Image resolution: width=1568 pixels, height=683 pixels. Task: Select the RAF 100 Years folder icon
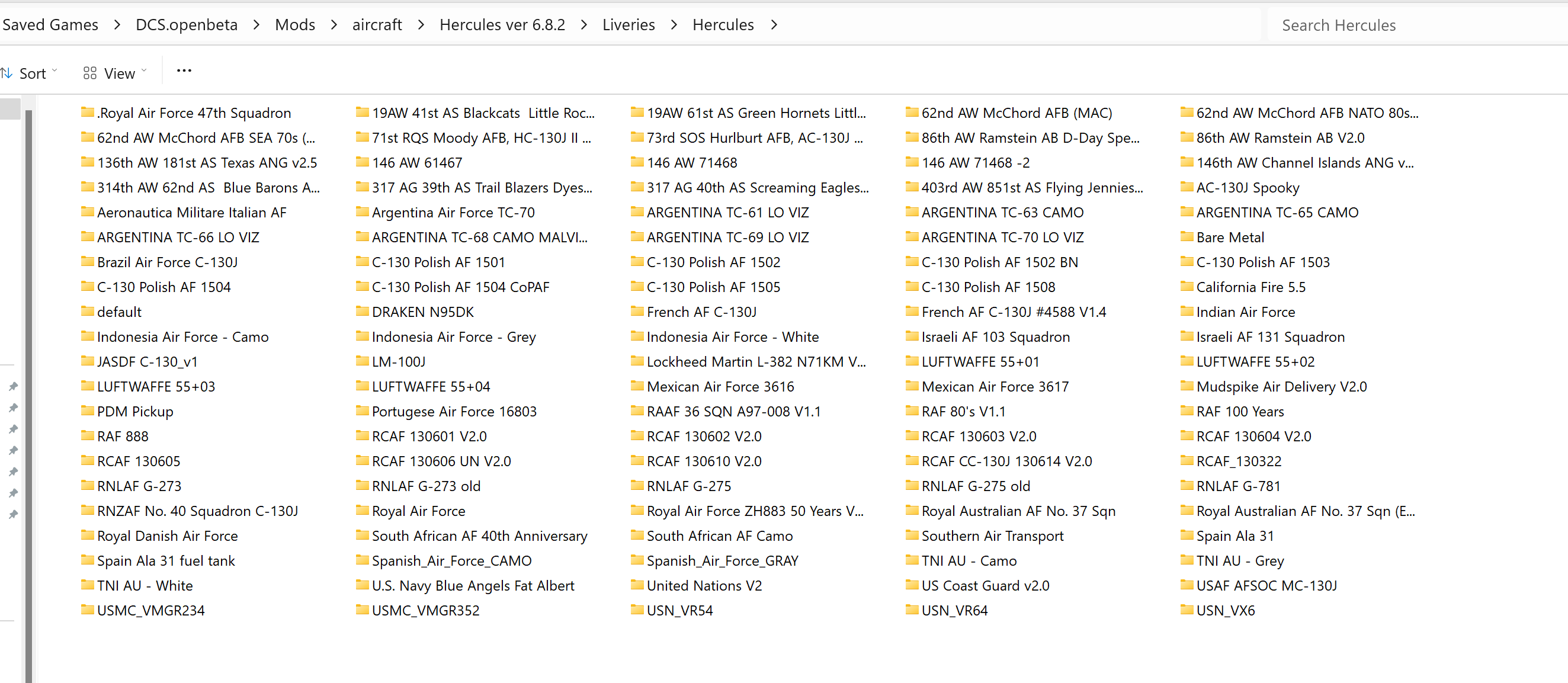(1187, 411)
